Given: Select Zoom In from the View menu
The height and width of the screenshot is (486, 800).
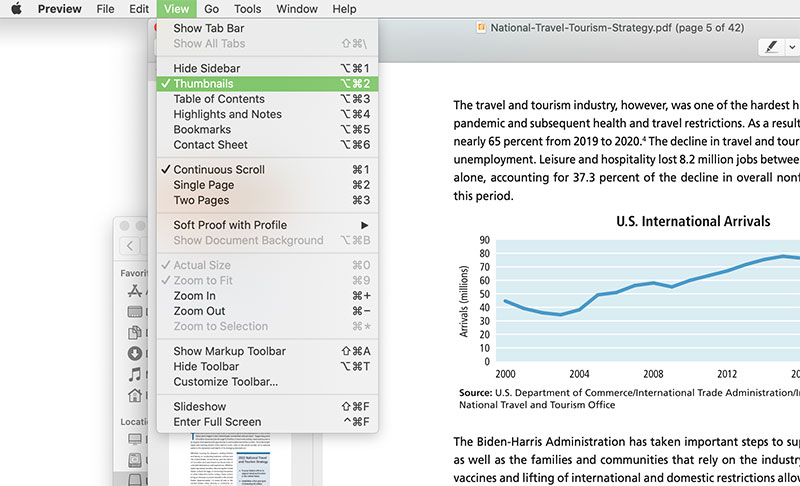Looking at the screenshot, I should (194, 296).
